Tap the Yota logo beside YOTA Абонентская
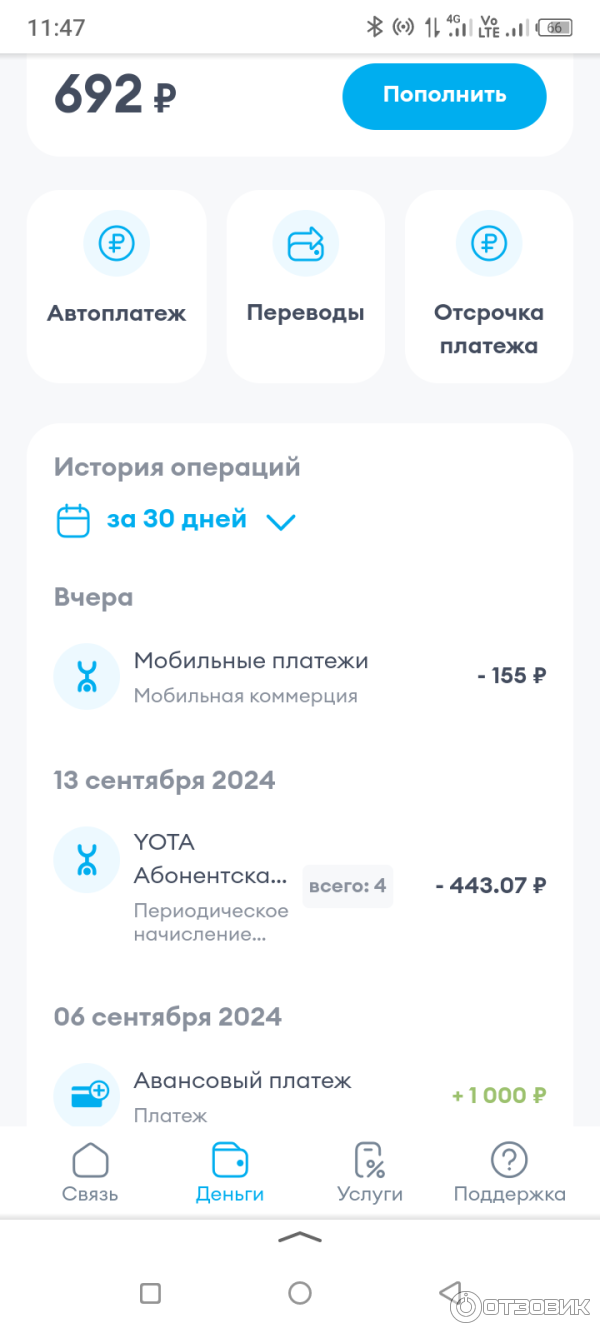The height and width of the screenshot is (1333, 600). point(87,859)
